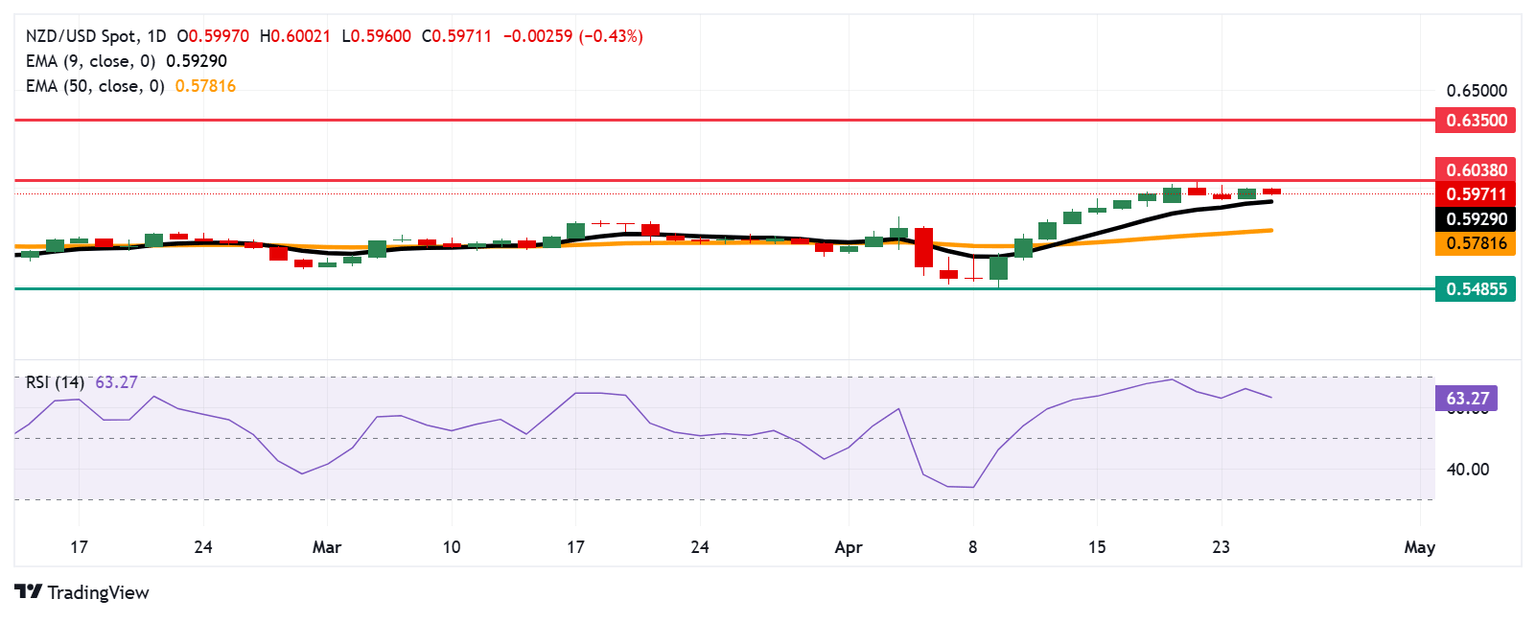1536x617 pixels.
Task: Click the Apr date label on time axis
Action: pos(847,548)
